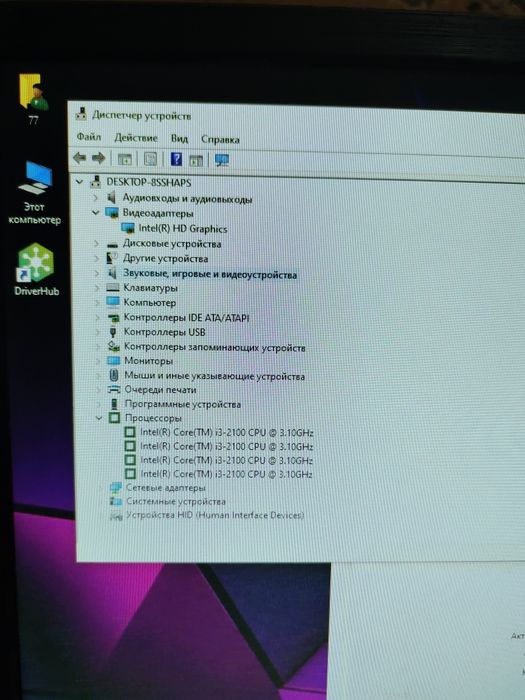Click the Очереди печати printer icon

pyautogui.click(x=114, y=390)
